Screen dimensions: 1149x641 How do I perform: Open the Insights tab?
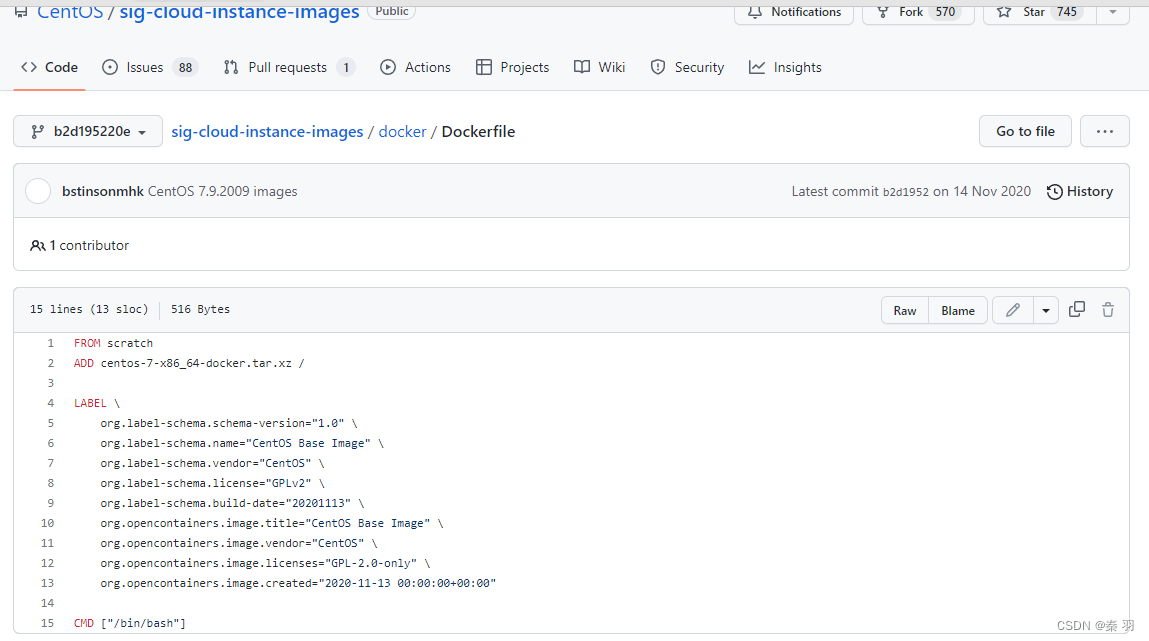tap(786, 67)
